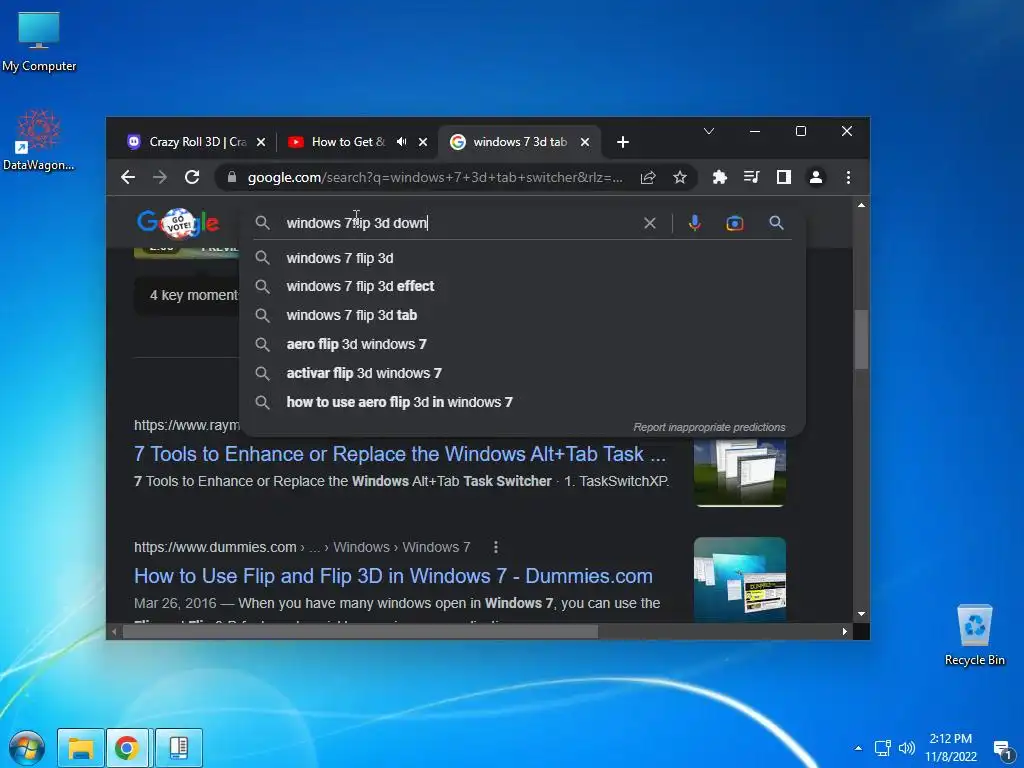This screenshot has height=768, width=1024.
Task: Open the volume speaker in the tray
Action: [x=906, y=748]
